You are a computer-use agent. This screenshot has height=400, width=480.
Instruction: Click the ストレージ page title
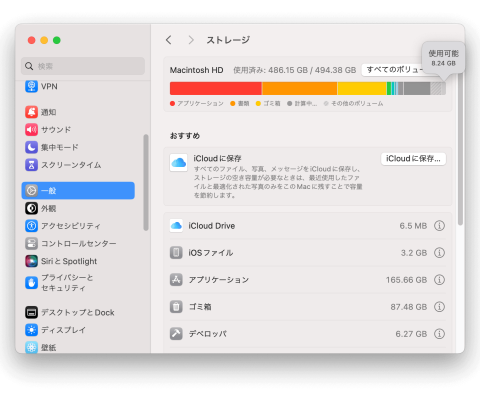pyautogui.click(x=228, y=40)
